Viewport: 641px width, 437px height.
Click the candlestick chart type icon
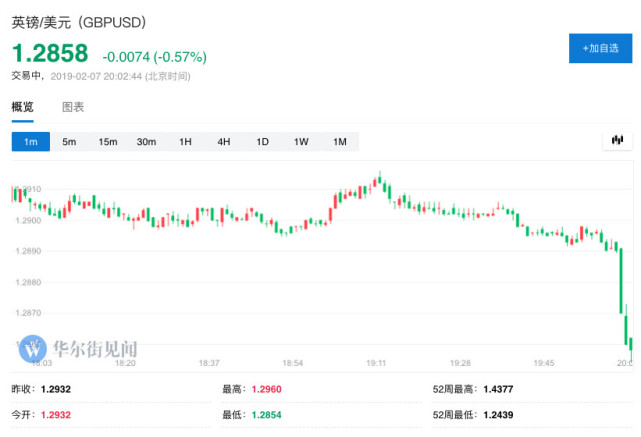(x=617, y=141)
